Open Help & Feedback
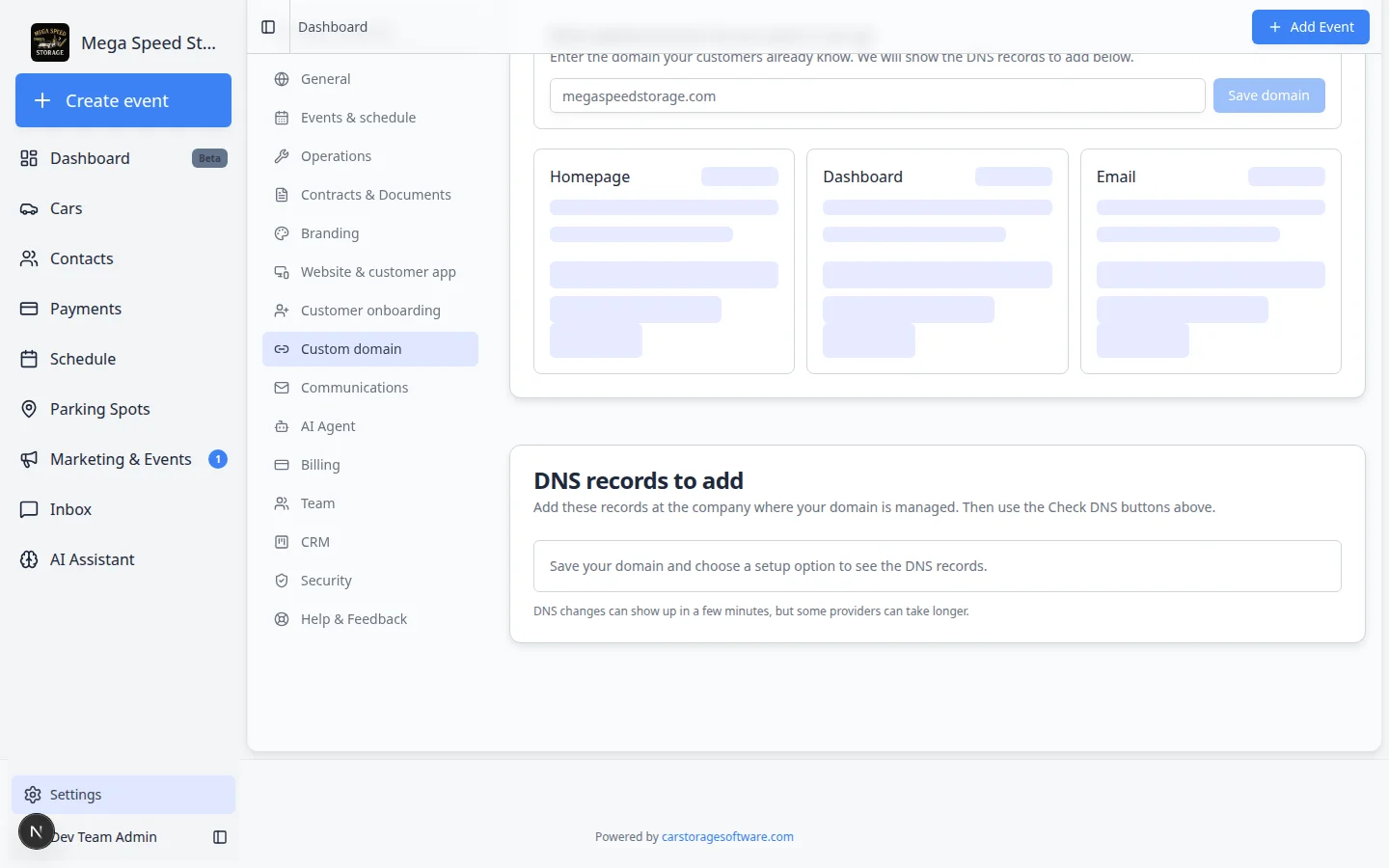This screenshot has width=1389, height=868. (370, 619)
